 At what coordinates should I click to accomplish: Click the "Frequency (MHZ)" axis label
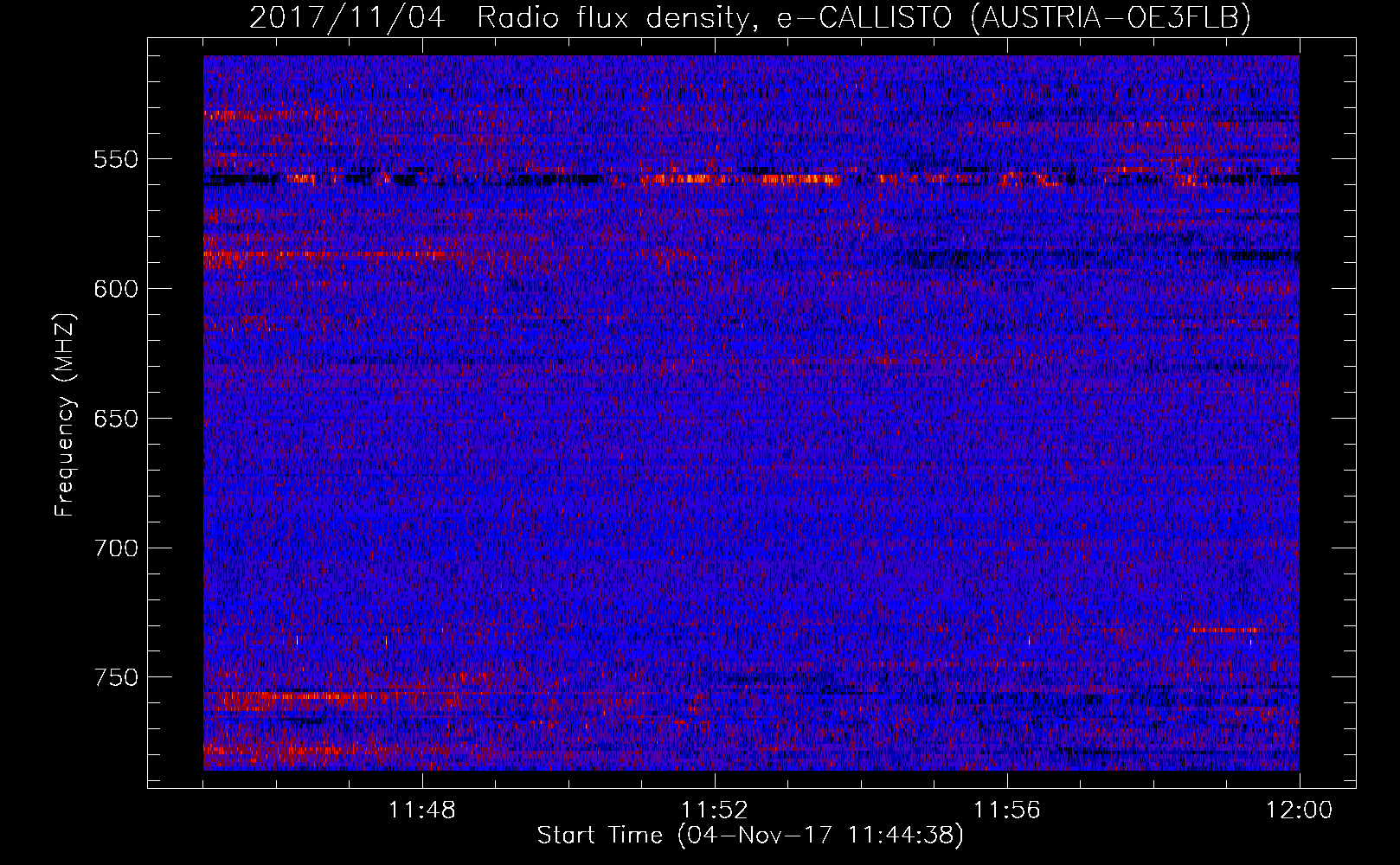tap(65, 415)
